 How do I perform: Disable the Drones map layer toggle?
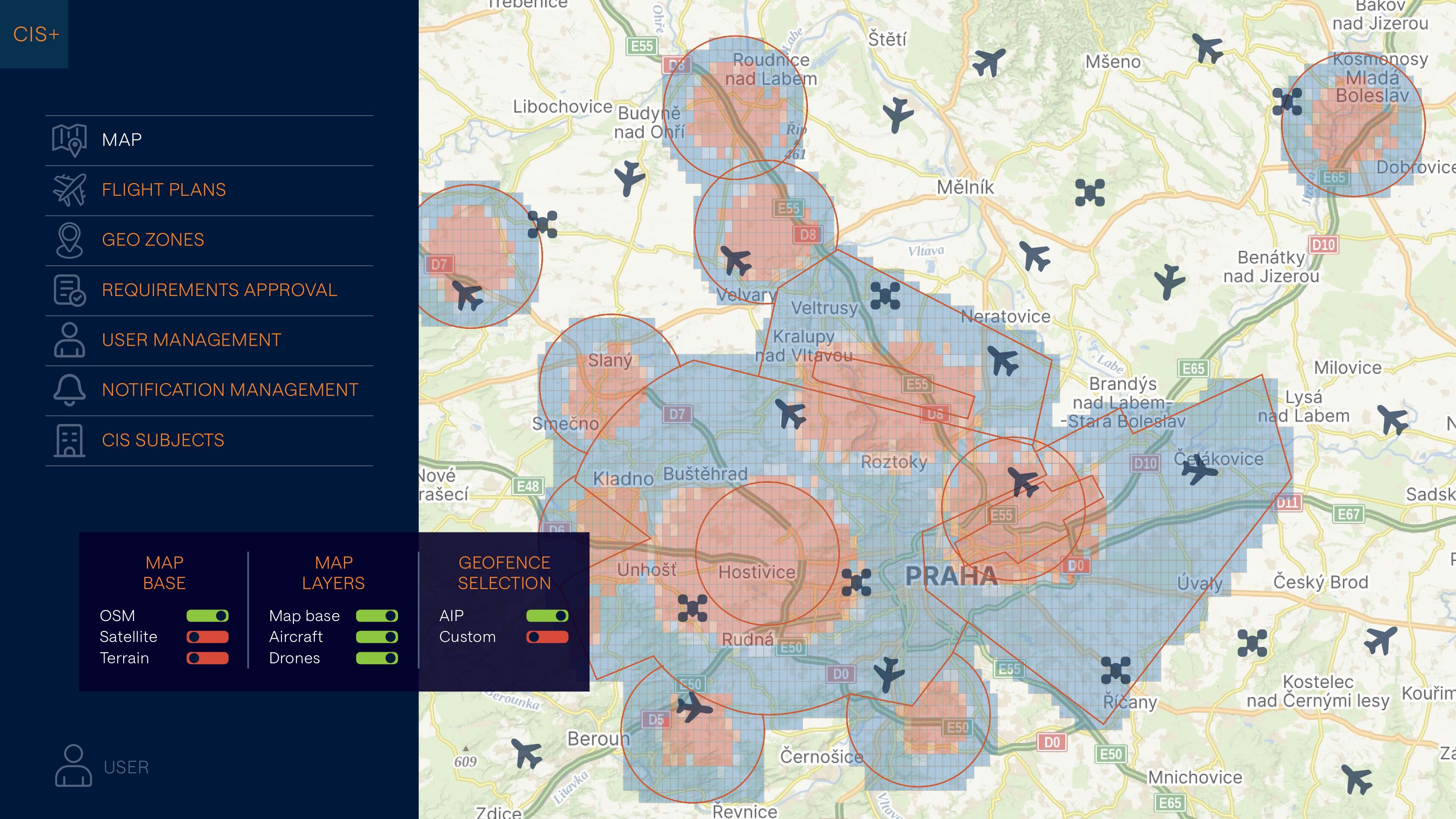(x=376, y=658)
